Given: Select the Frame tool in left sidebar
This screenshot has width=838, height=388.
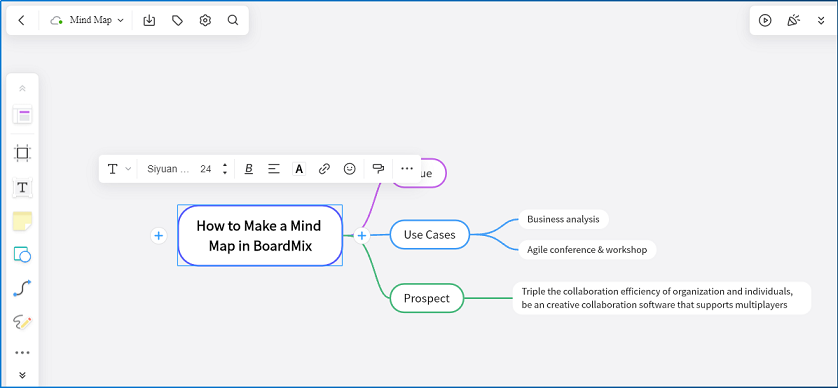Looking at the screenshot, I should click(22, 153).
